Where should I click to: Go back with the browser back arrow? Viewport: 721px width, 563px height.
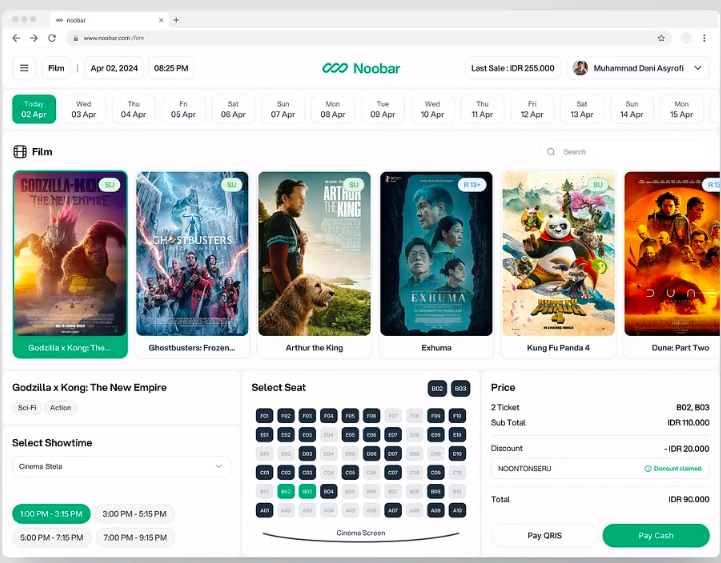click(x=17, y=38)
